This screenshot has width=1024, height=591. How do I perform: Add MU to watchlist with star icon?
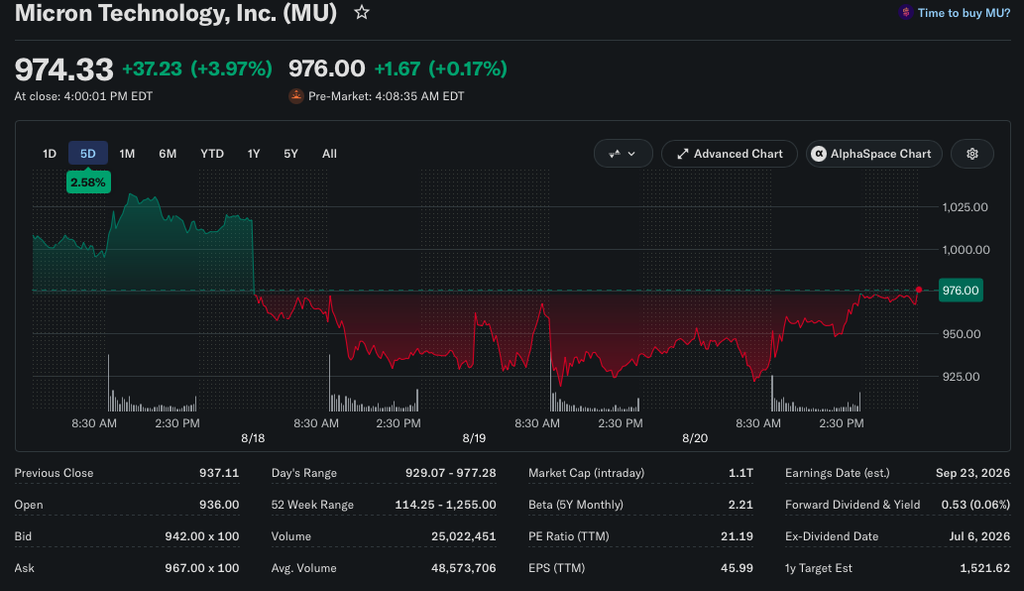click(x=362, y=12)
